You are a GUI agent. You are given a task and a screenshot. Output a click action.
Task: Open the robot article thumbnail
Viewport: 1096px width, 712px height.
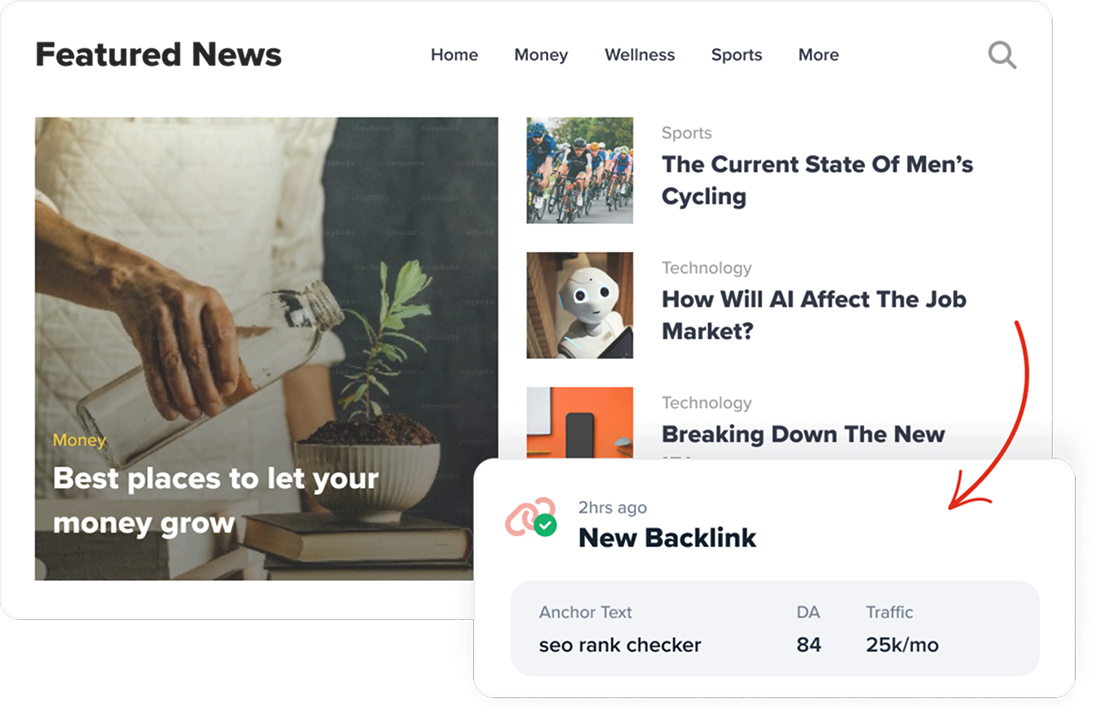point(579,305)
